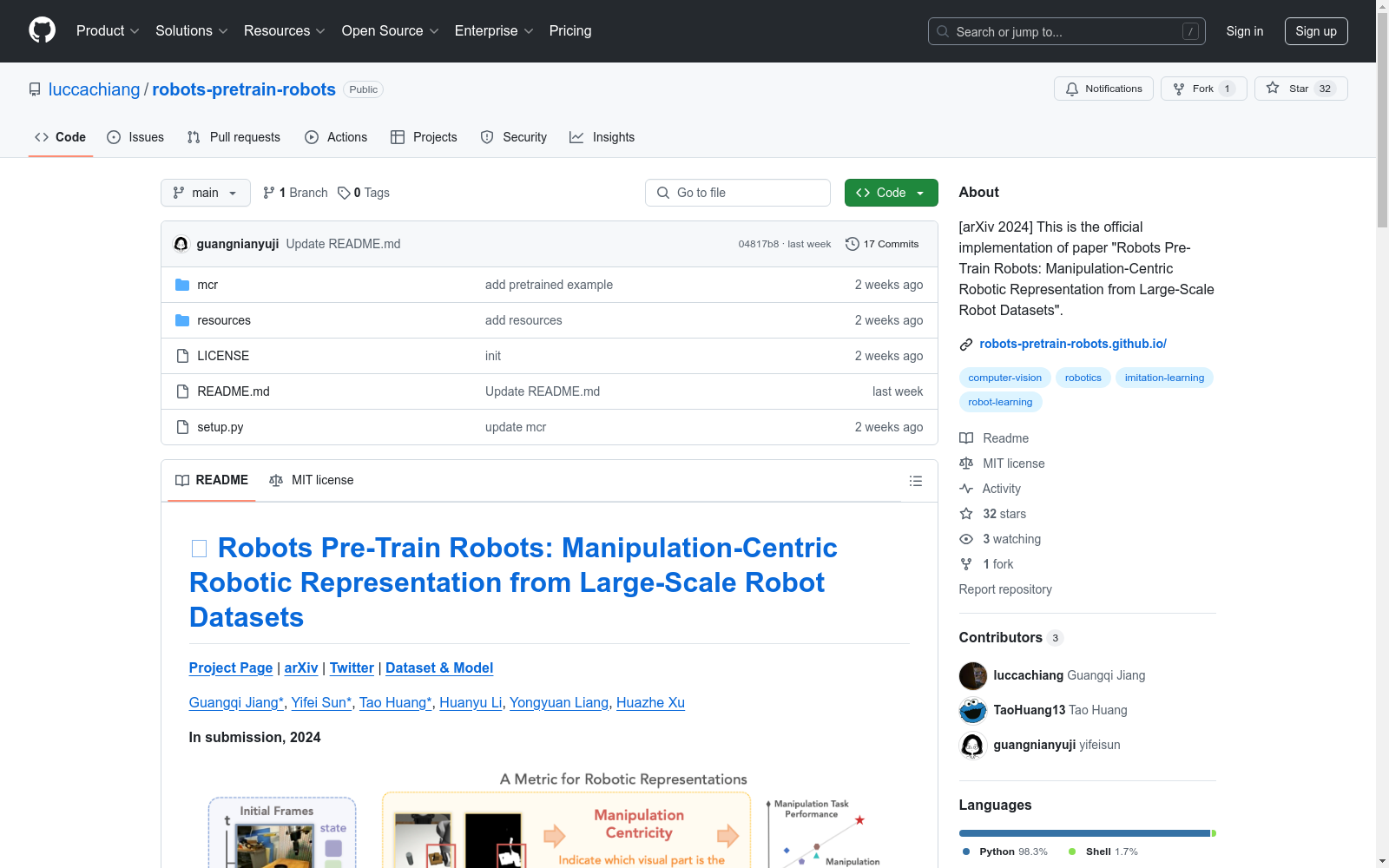
Task: Open the mcr folder icon
Action: pos(182,285)
